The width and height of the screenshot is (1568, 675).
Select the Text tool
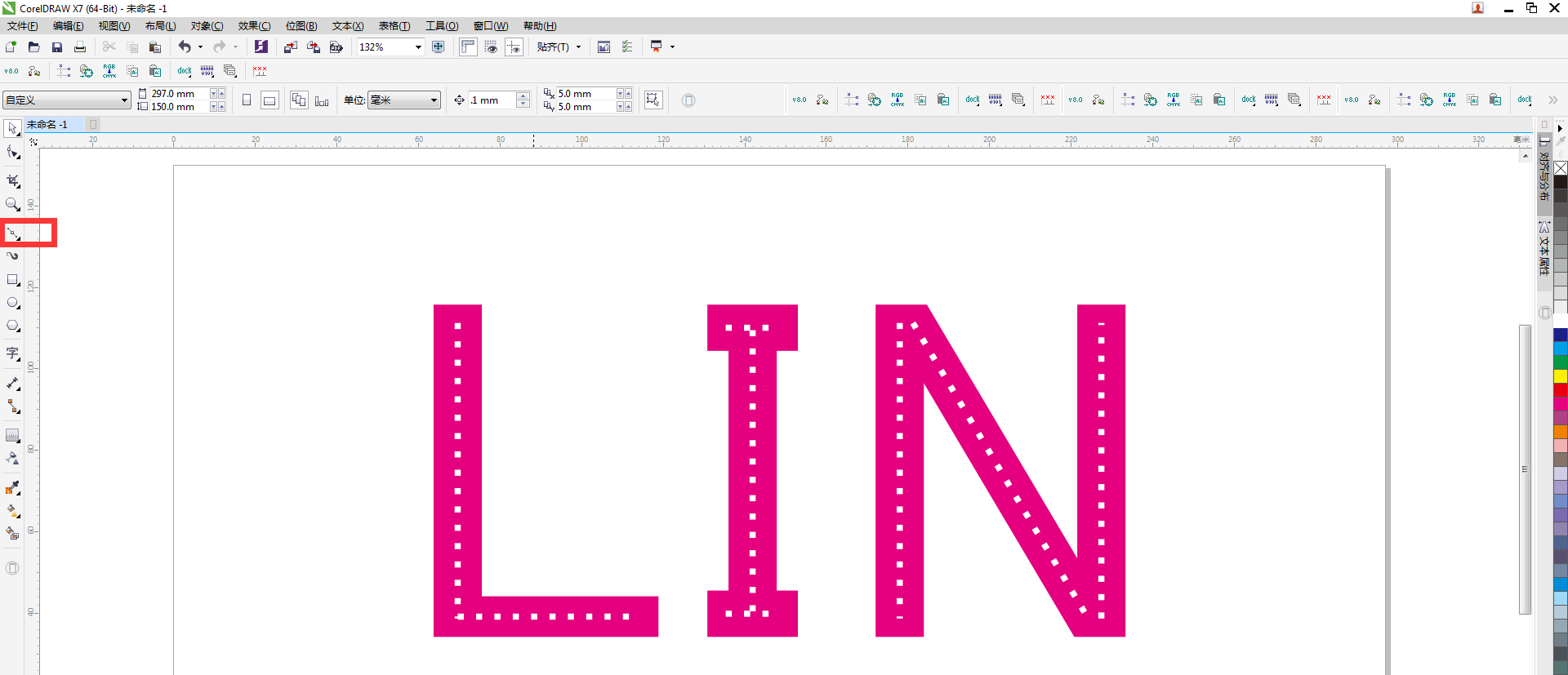(x=12, y=353)
